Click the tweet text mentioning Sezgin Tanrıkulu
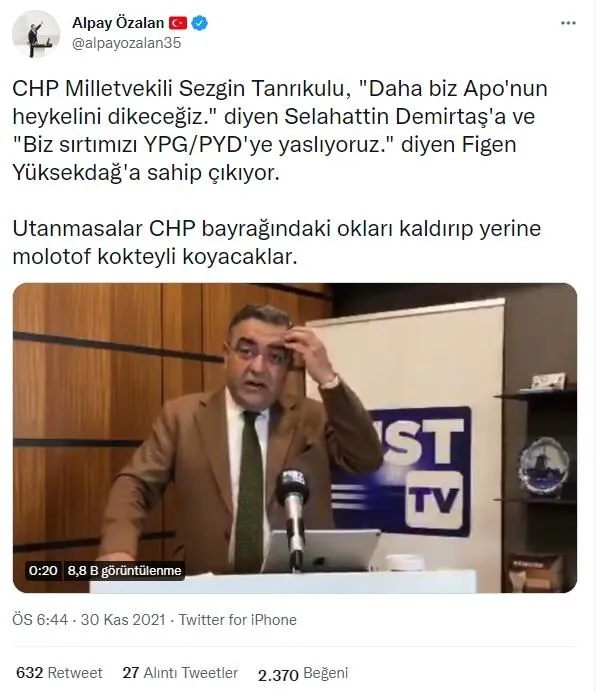Image resolution: width=596 pixels, height=693 pixels. (280, 131)
